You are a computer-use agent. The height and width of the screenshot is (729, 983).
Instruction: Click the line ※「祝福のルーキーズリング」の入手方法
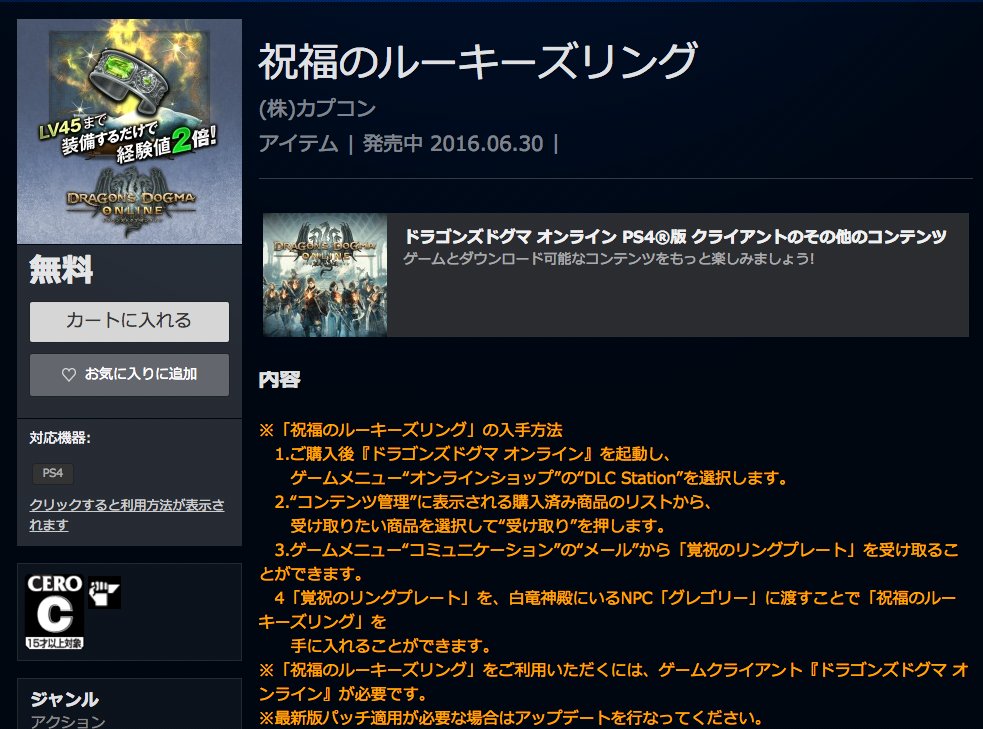[411, 430]
